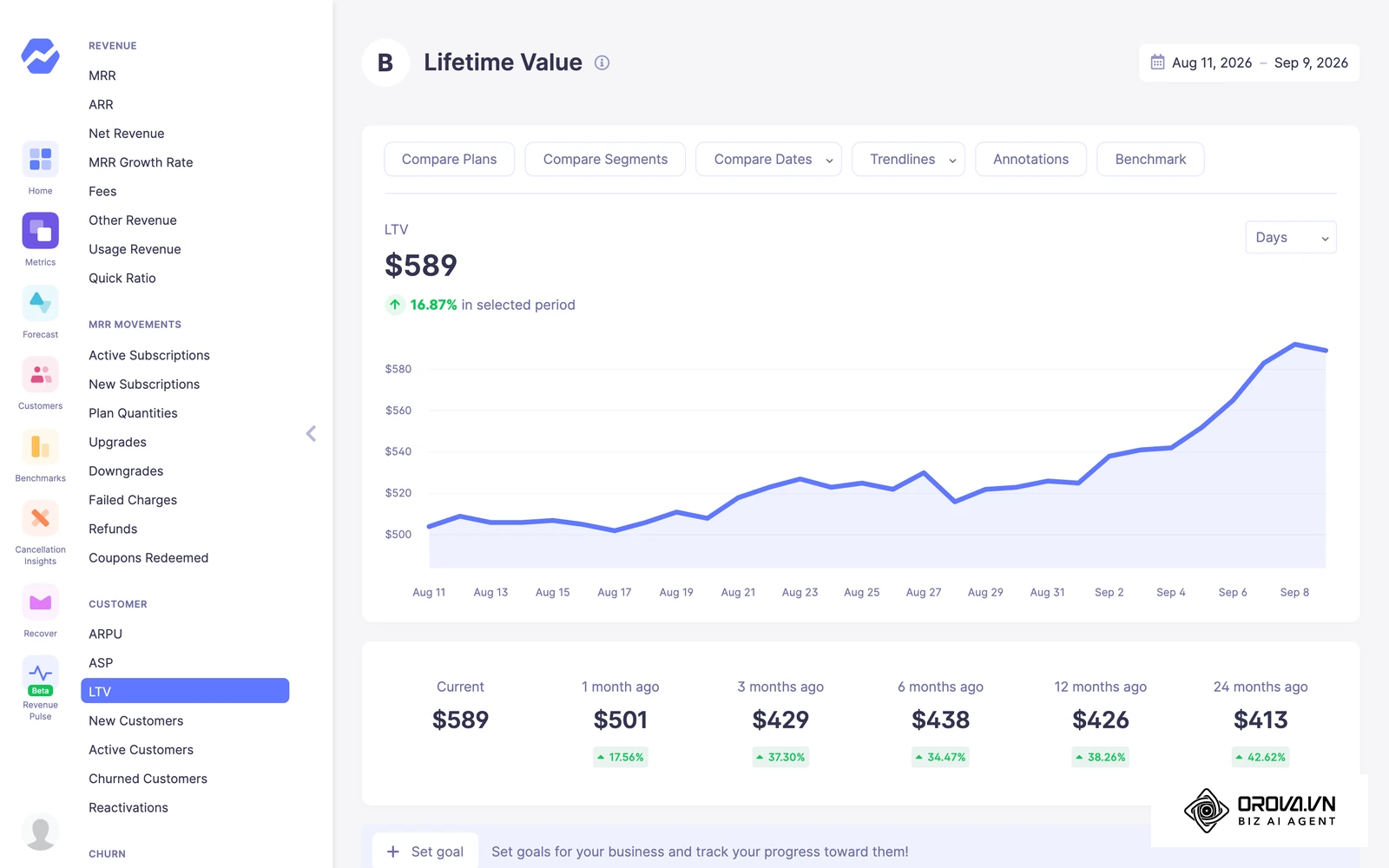Click the 42.62% change badge
This screenshot has height=868, width=1389.
coord(1261,757)
